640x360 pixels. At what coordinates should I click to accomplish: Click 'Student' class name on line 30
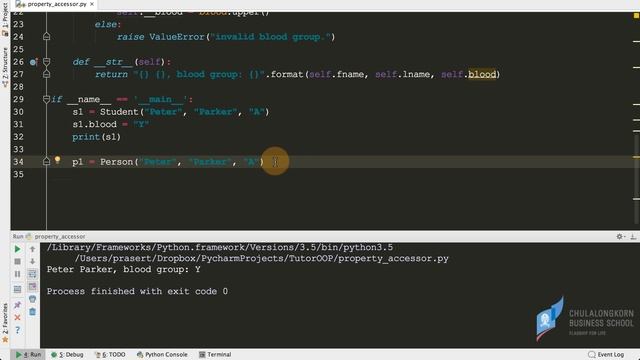(x=119, y=112)
